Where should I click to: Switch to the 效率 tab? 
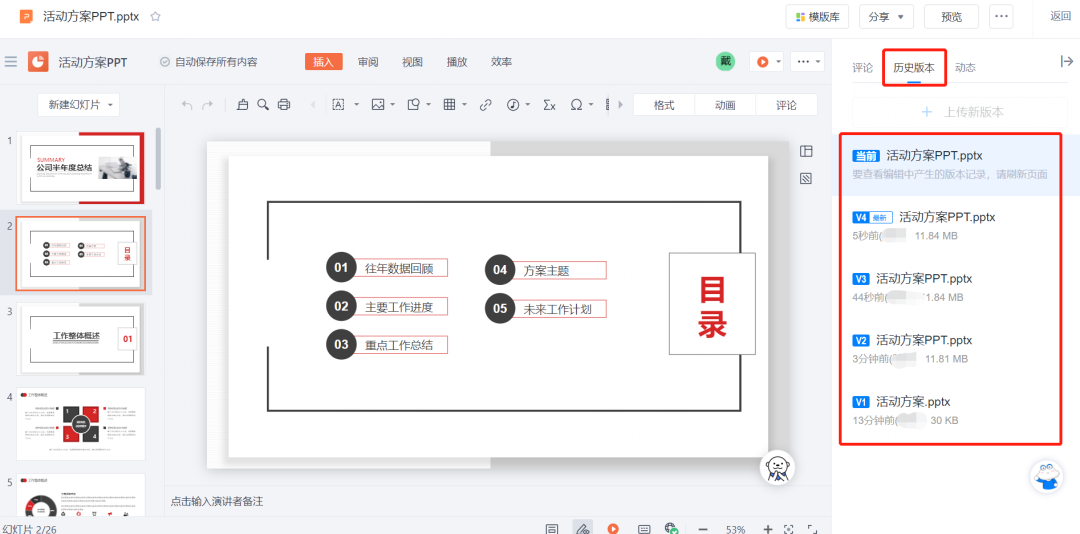click(x=501, y=61)
